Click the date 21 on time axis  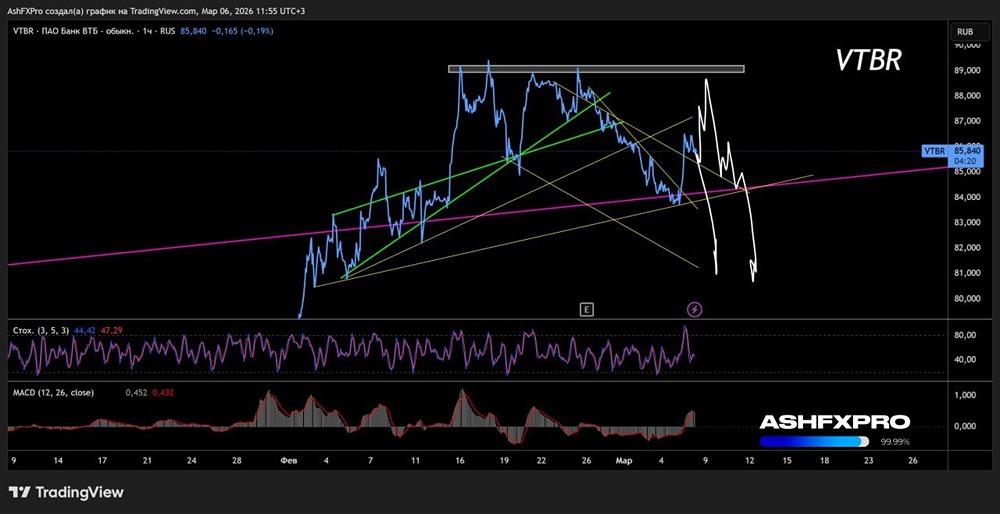(147, 460)
